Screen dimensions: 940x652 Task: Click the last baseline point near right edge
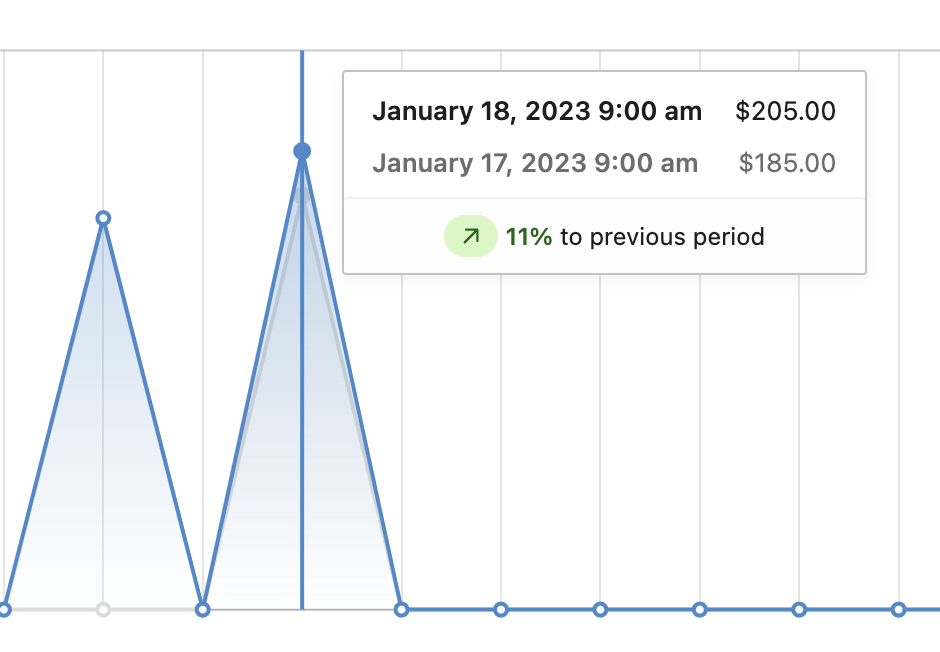click(898, 610)
